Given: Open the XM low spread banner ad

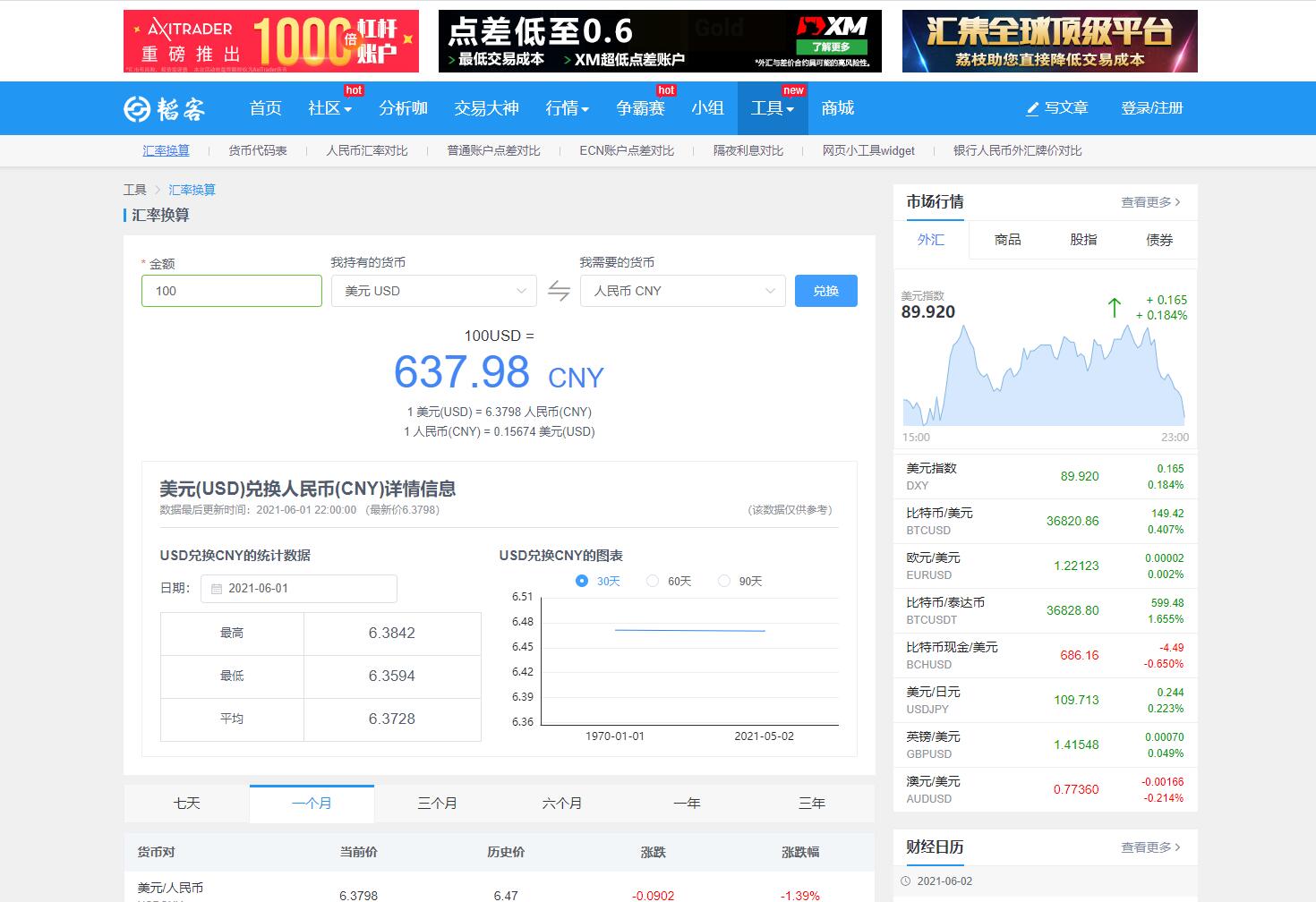Looking at the screenshot, I should (660, 41).
